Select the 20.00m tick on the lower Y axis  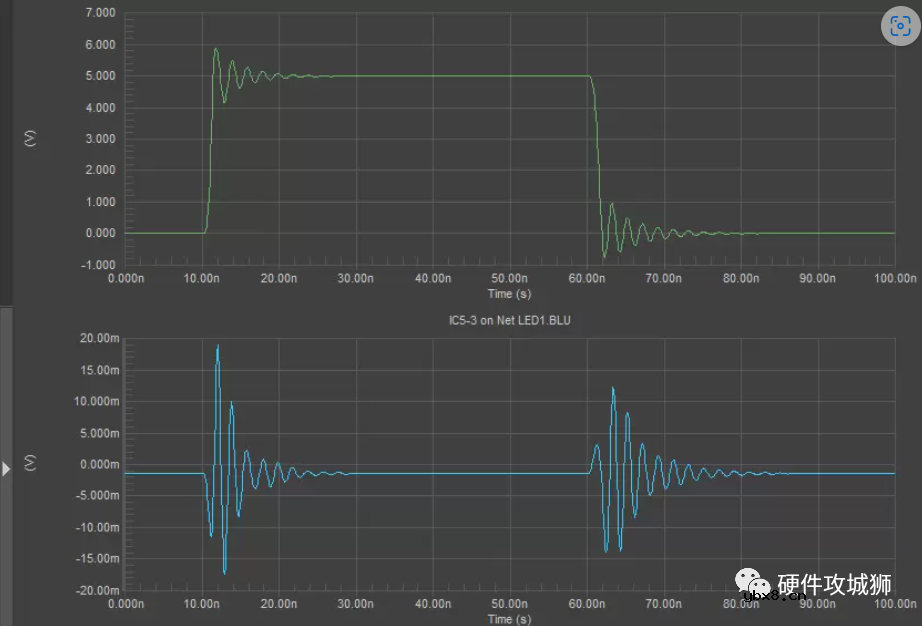click(98, 338)
